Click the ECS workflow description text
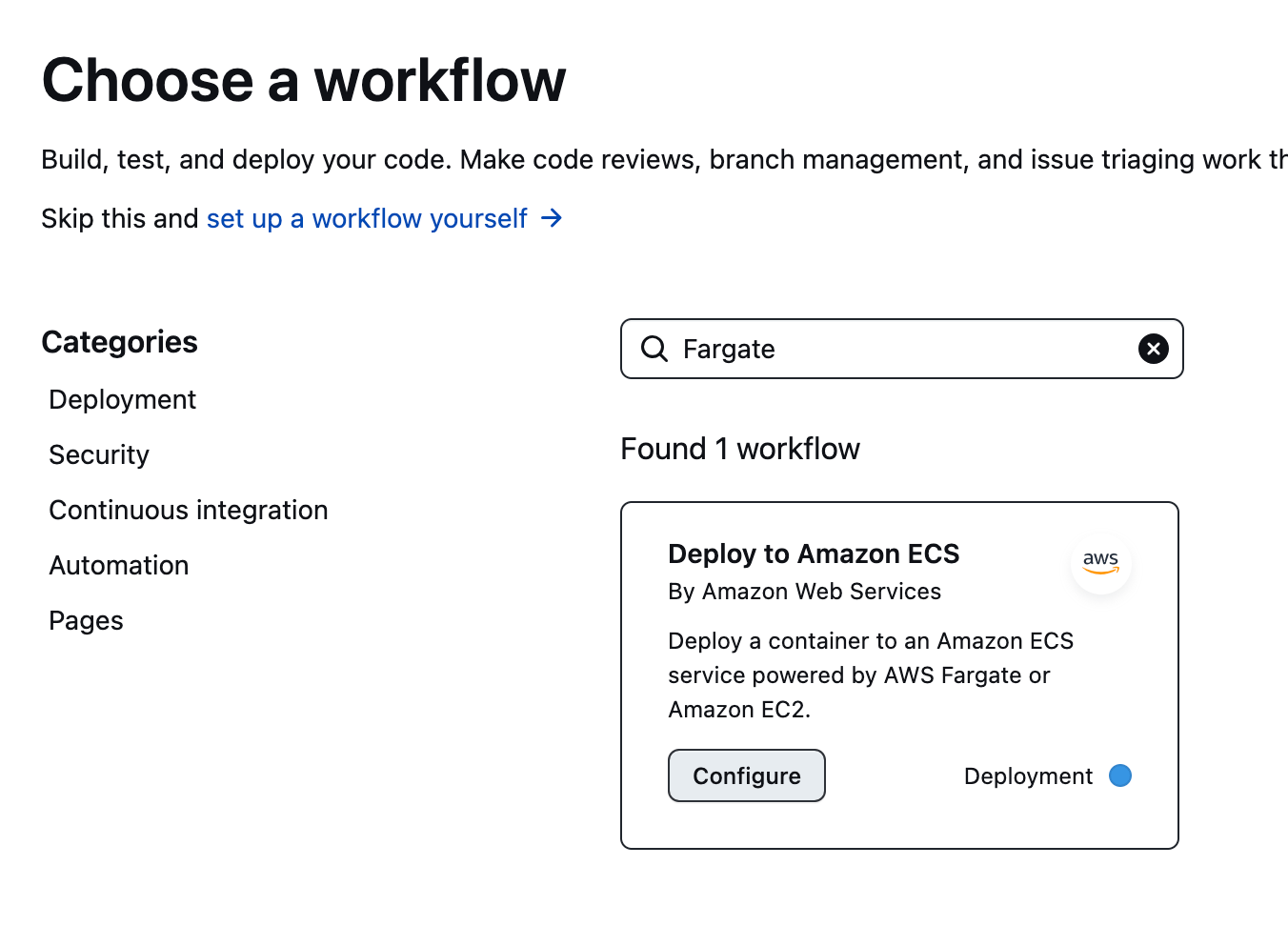This screenshot has height=926, width=1288. 871,675
